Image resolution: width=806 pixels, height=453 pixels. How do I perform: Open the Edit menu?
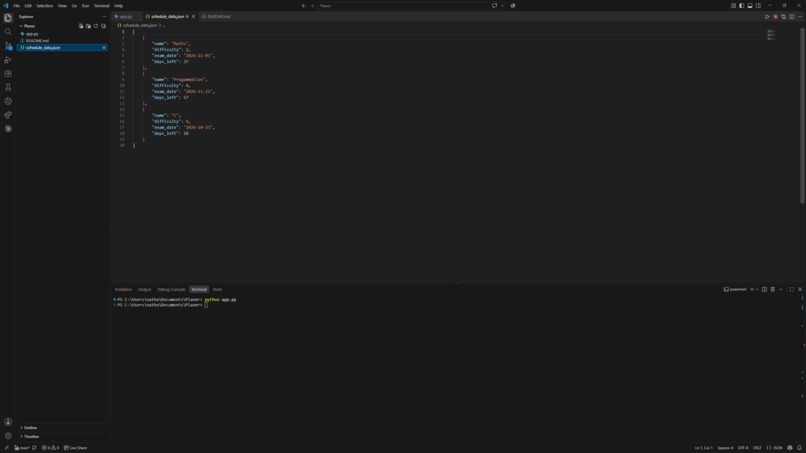tap(28, 6)
